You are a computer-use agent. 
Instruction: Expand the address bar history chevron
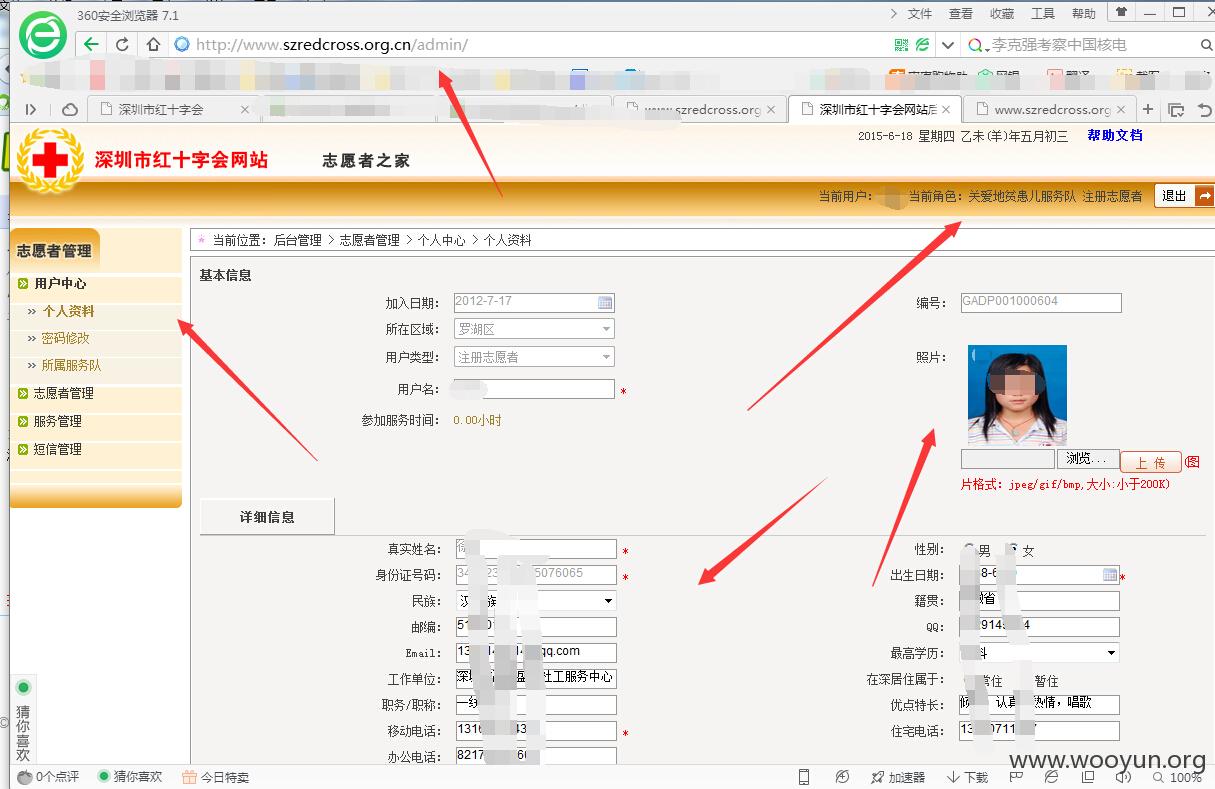click(x=947, y=45)
